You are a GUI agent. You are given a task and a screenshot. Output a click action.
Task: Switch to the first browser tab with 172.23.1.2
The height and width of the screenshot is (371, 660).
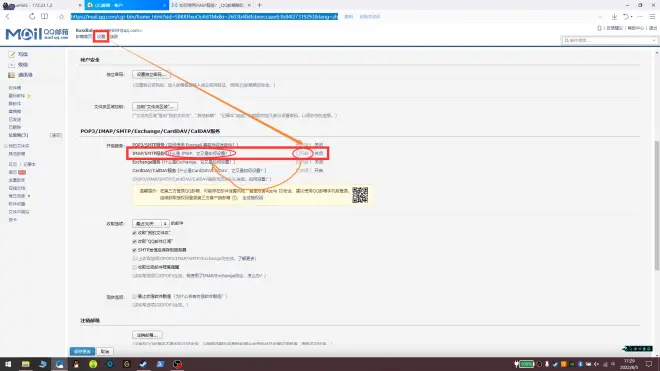(41, 5)
